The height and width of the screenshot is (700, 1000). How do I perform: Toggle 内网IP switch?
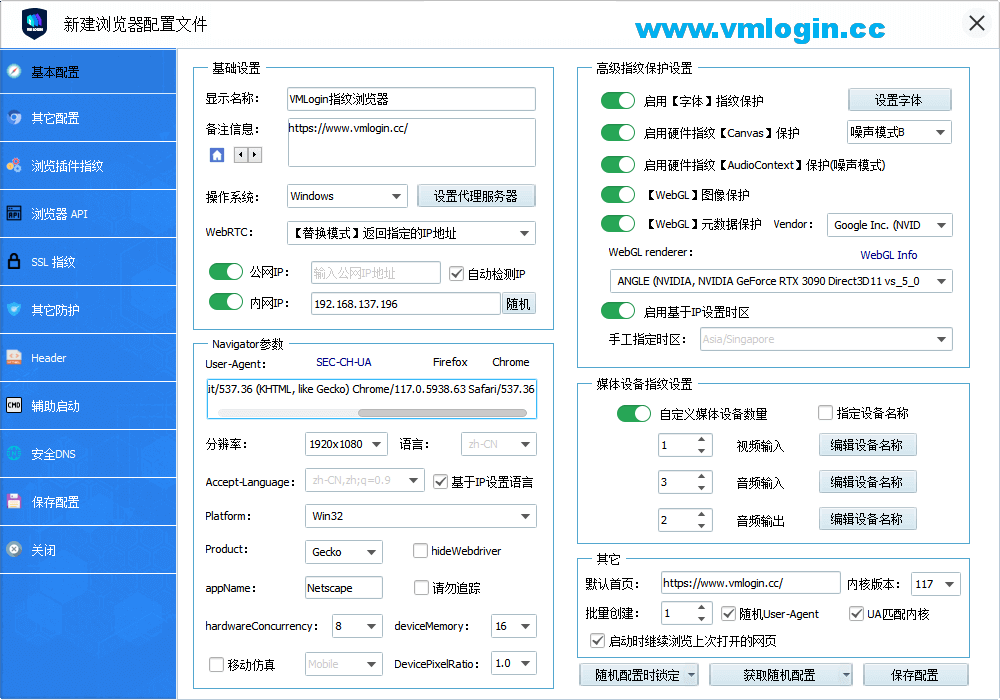226,302
